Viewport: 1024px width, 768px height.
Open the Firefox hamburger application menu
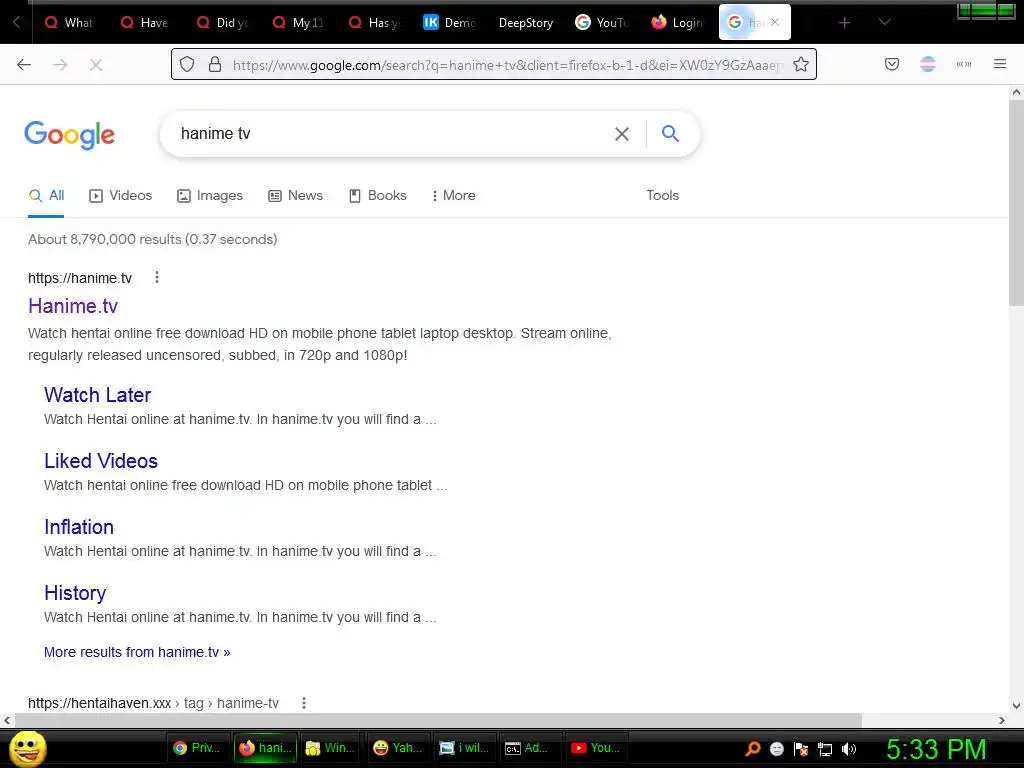(x=1000, y=64)
